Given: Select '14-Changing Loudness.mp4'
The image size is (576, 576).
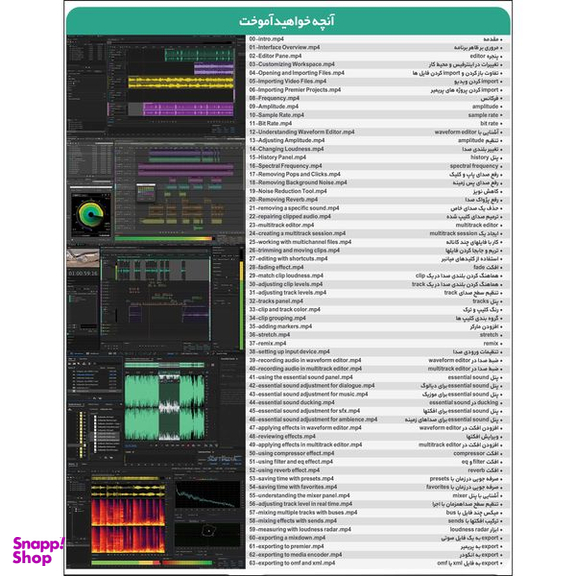Looking at the screenshot, I should click(286, 149).
